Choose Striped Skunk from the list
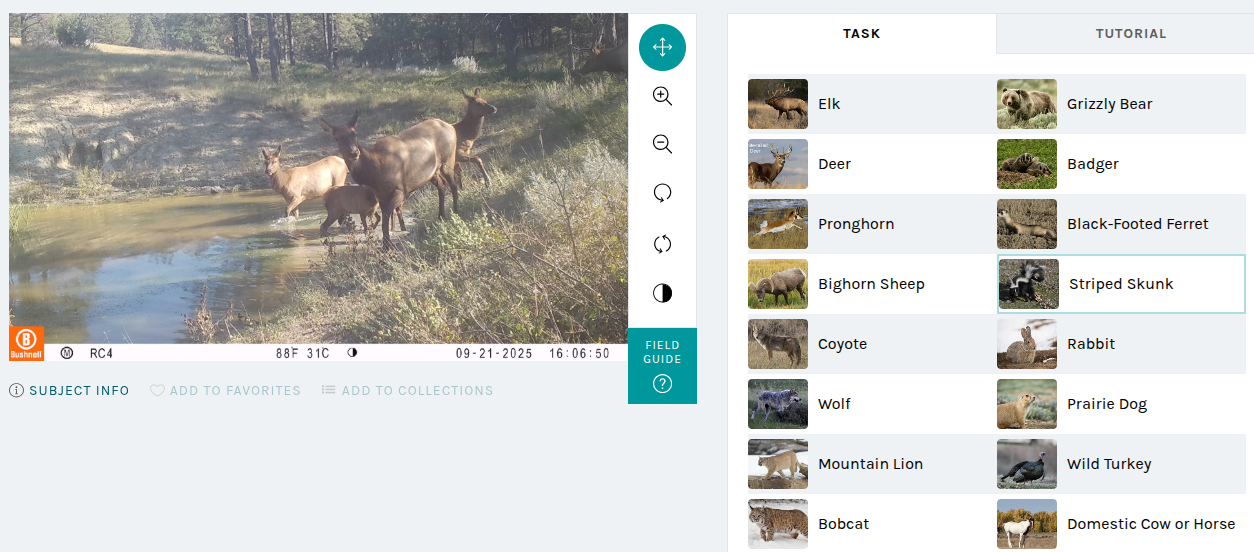The height and width of the screenshot is (552, 1254). click(x=1121, y=284)
